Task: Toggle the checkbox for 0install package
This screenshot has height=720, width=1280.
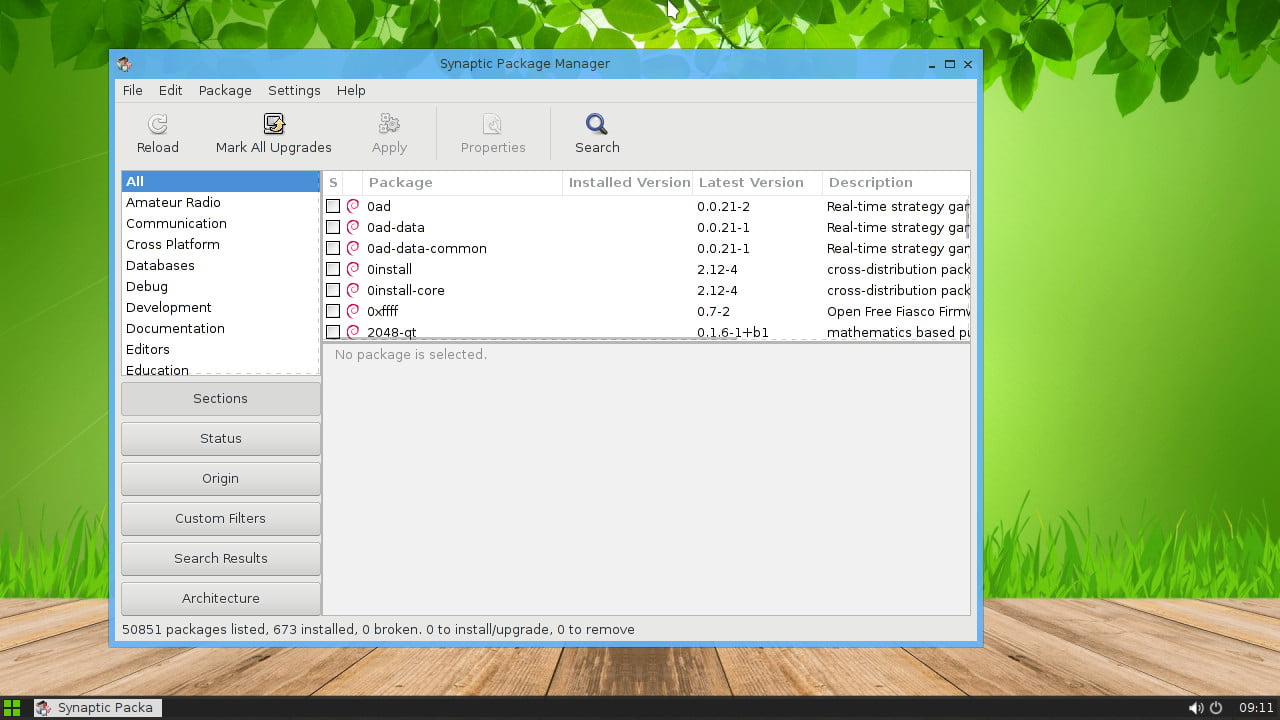Action: click(333, 269)
